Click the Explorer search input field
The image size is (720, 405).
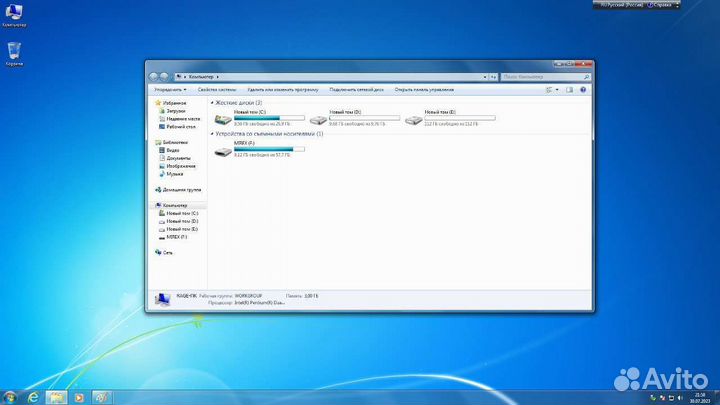pyautogui.click(x=547, y=76)
